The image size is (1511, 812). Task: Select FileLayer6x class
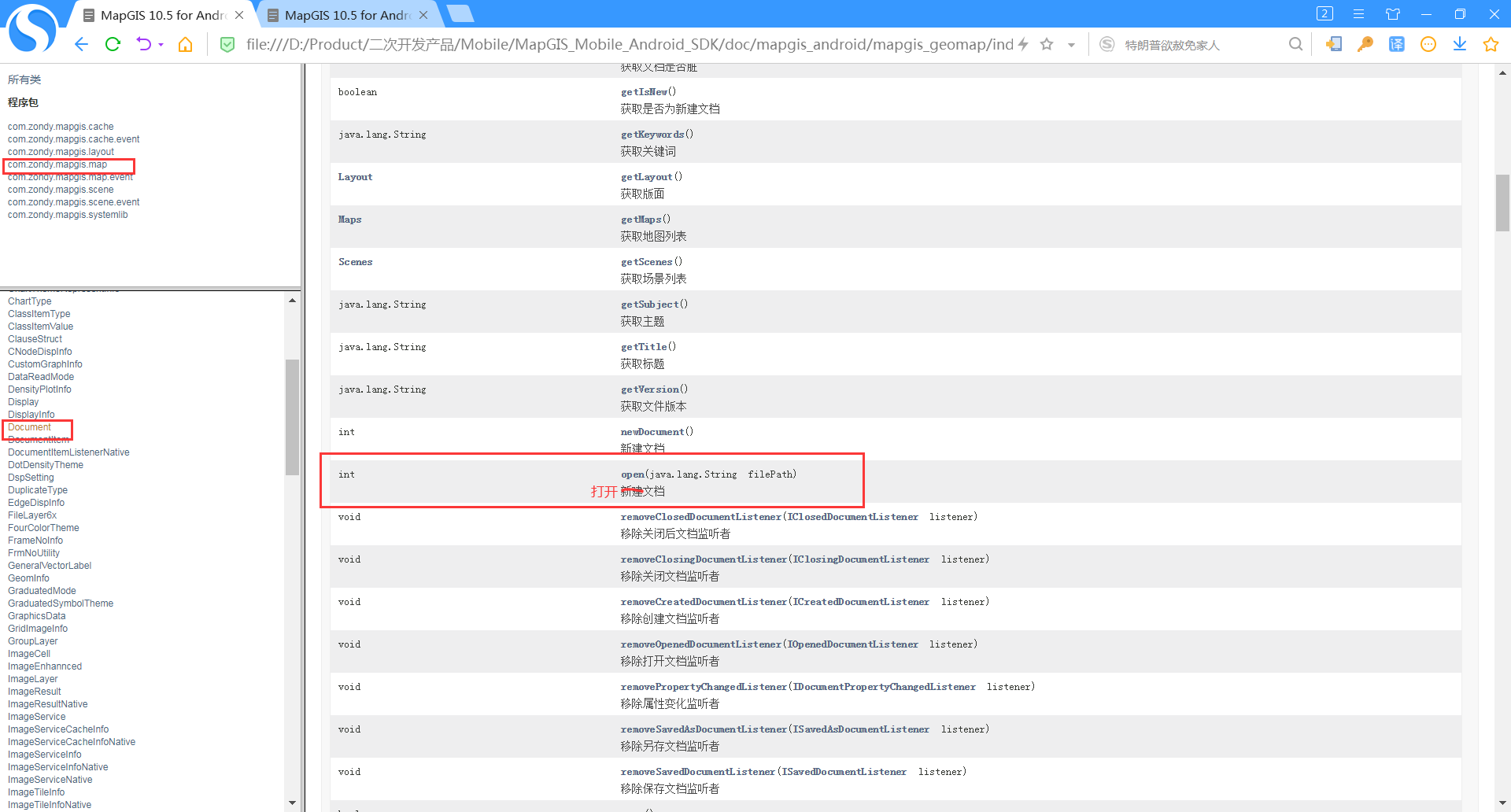32,515
